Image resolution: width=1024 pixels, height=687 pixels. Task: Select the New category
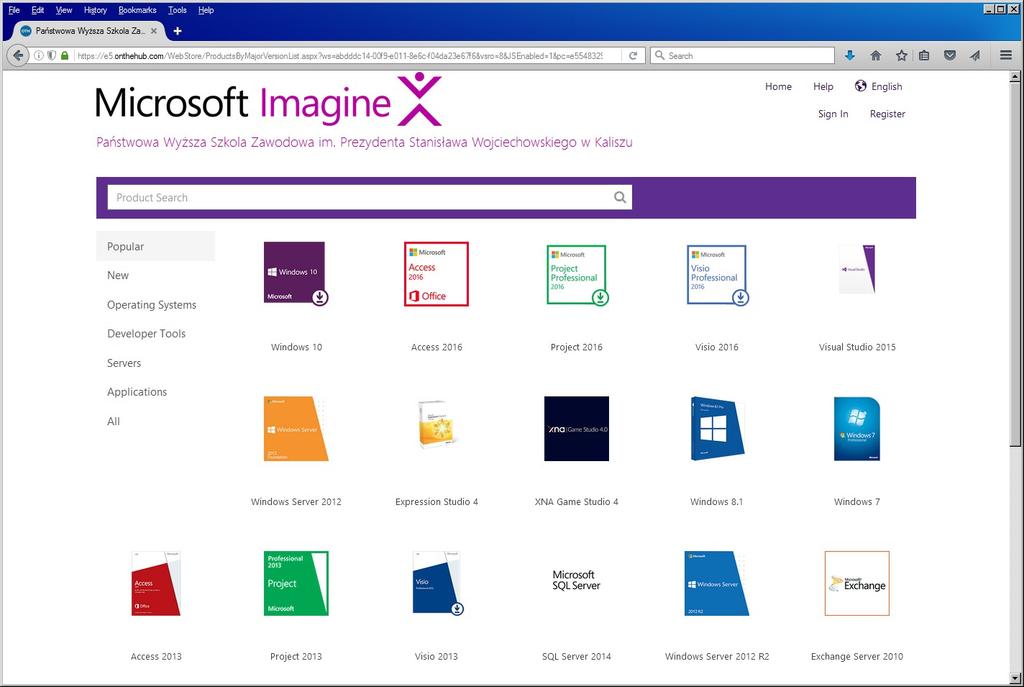[118, 275]
